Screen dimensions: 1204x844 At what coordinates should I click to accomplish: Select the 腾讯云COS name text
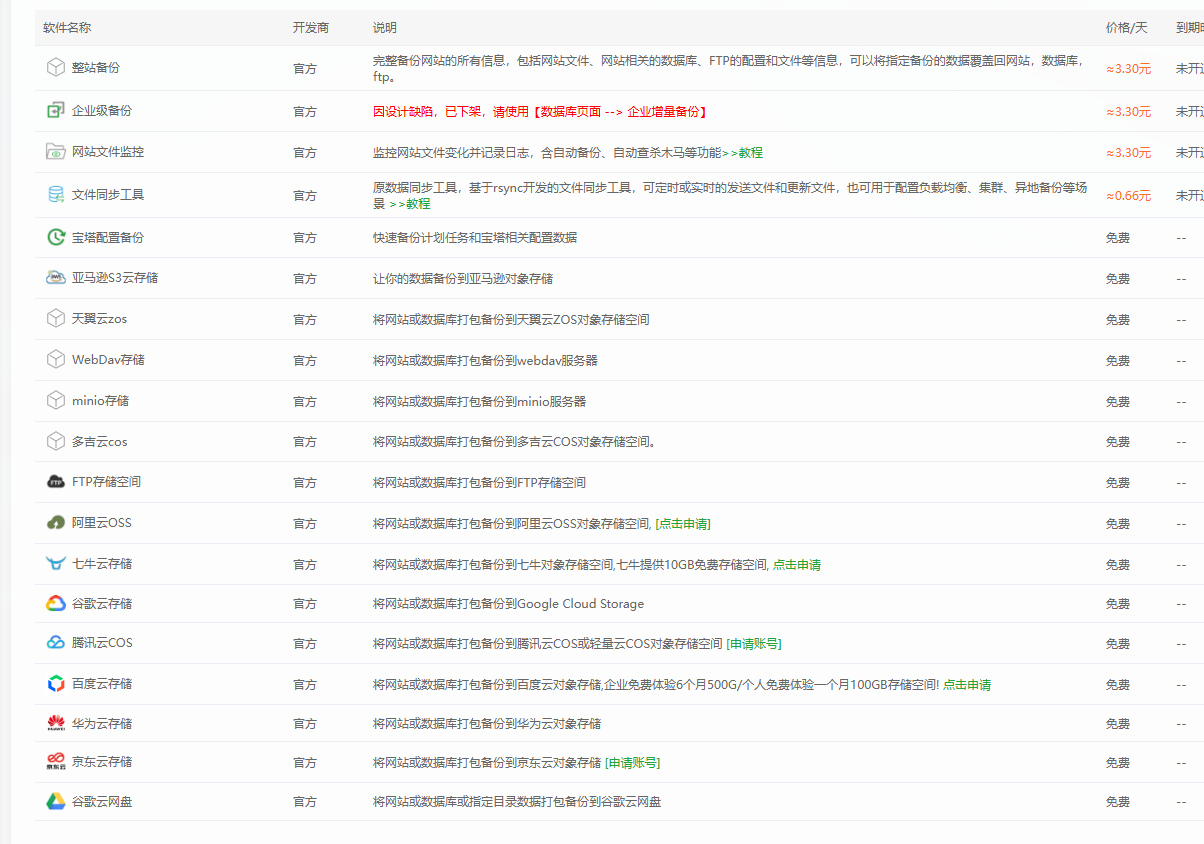click(102, 643)
